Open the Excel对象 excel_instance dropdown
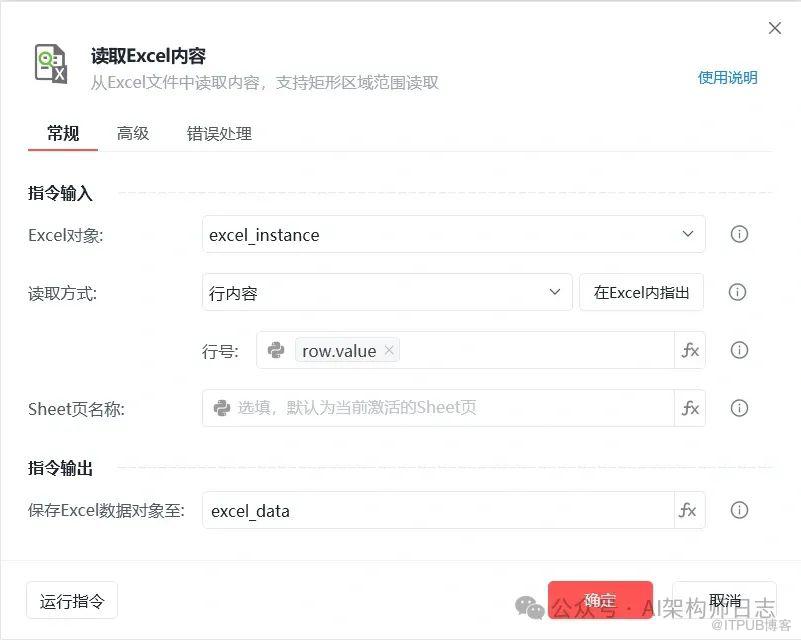The width and height of the screenshot is (801, 640). click(x=454, y=234)
